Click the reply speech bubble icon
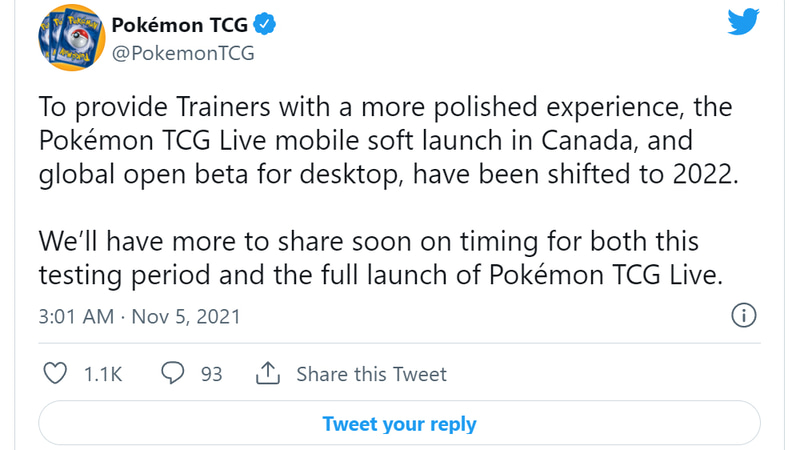800x450 pixels. tap(173, 374)
